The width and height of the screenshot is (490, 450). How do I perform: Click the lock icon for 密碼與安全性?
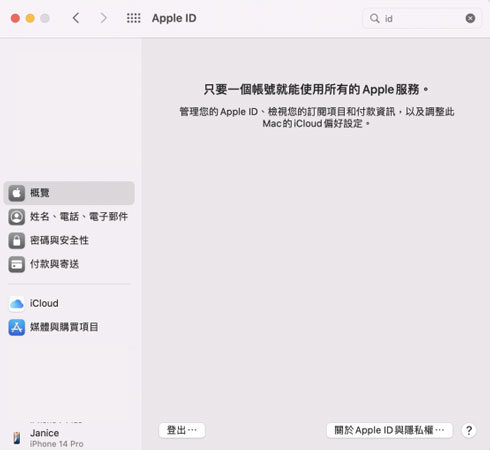(x=17, y=240)
